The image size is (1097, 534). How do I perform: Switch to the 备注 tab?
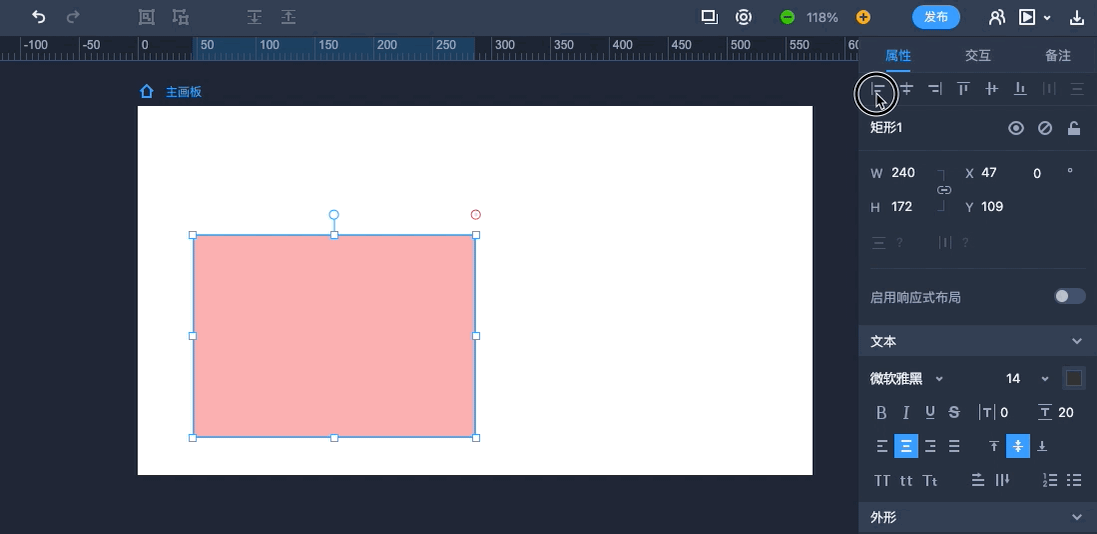tap(1057, 56)
